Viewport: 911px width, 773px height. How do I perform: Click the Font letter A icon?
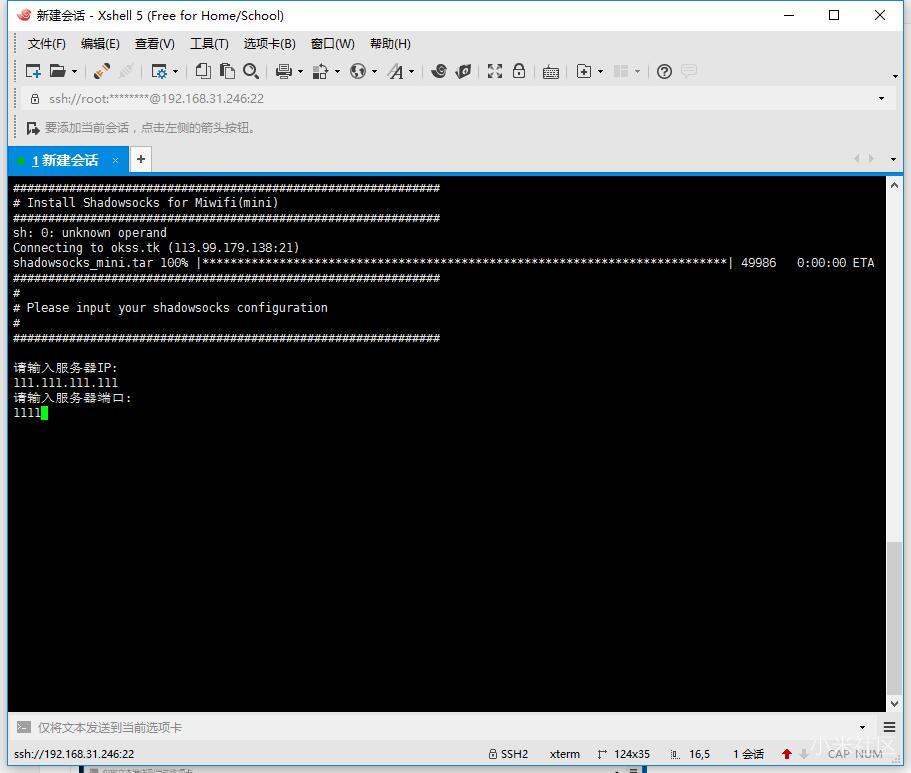click(x=396, y=71)
